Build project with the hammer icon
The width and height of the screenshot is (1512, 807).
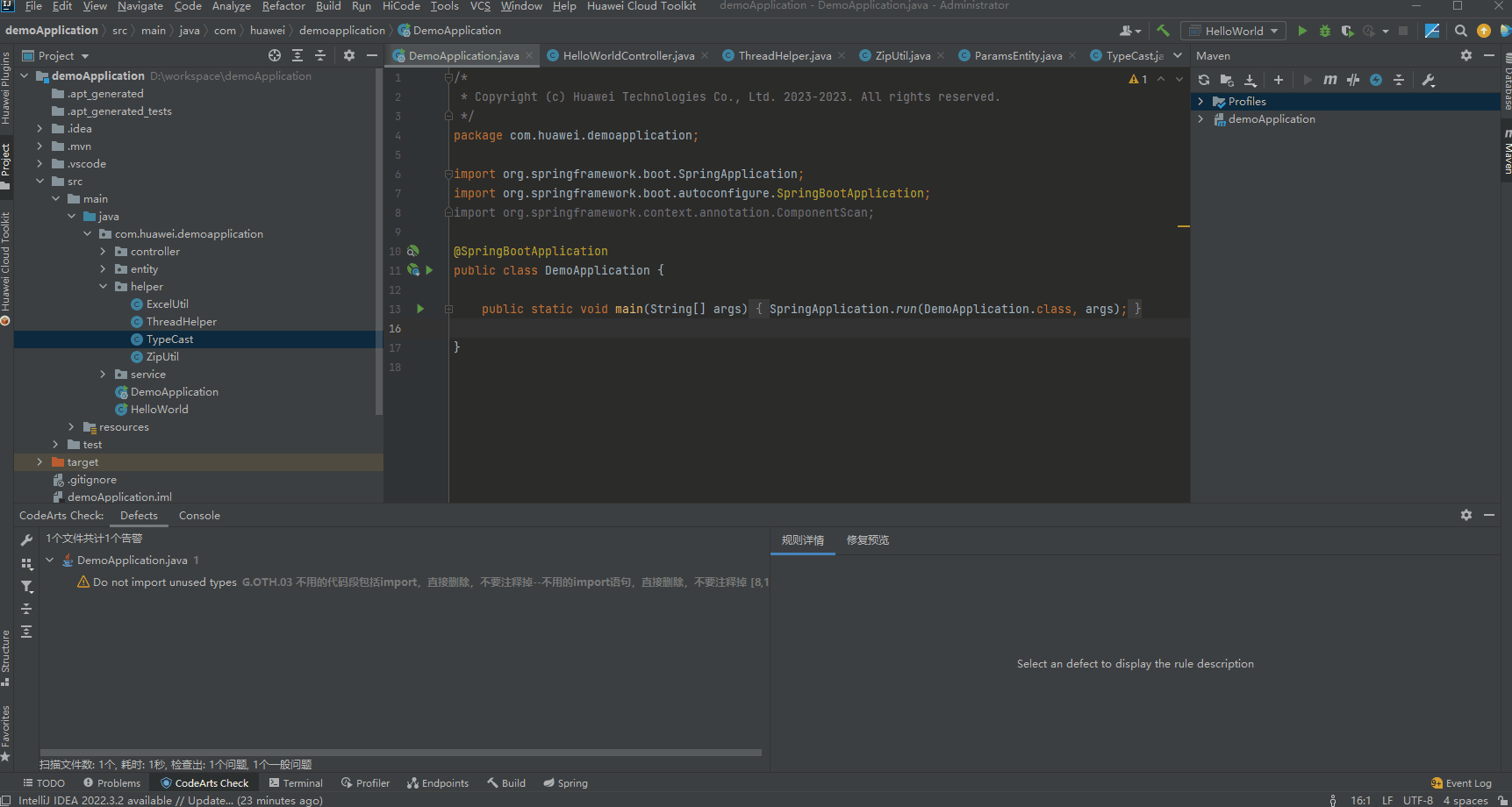[1163, 31]
